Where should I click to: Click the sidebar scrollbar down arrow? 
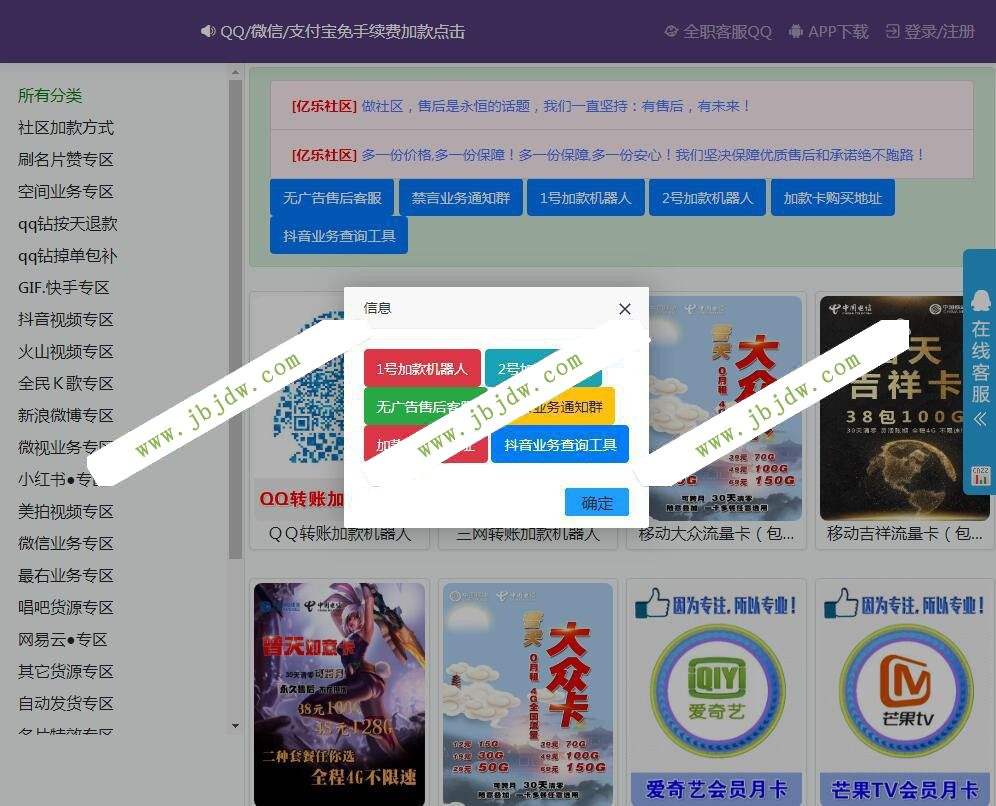(x=236, y=725)
